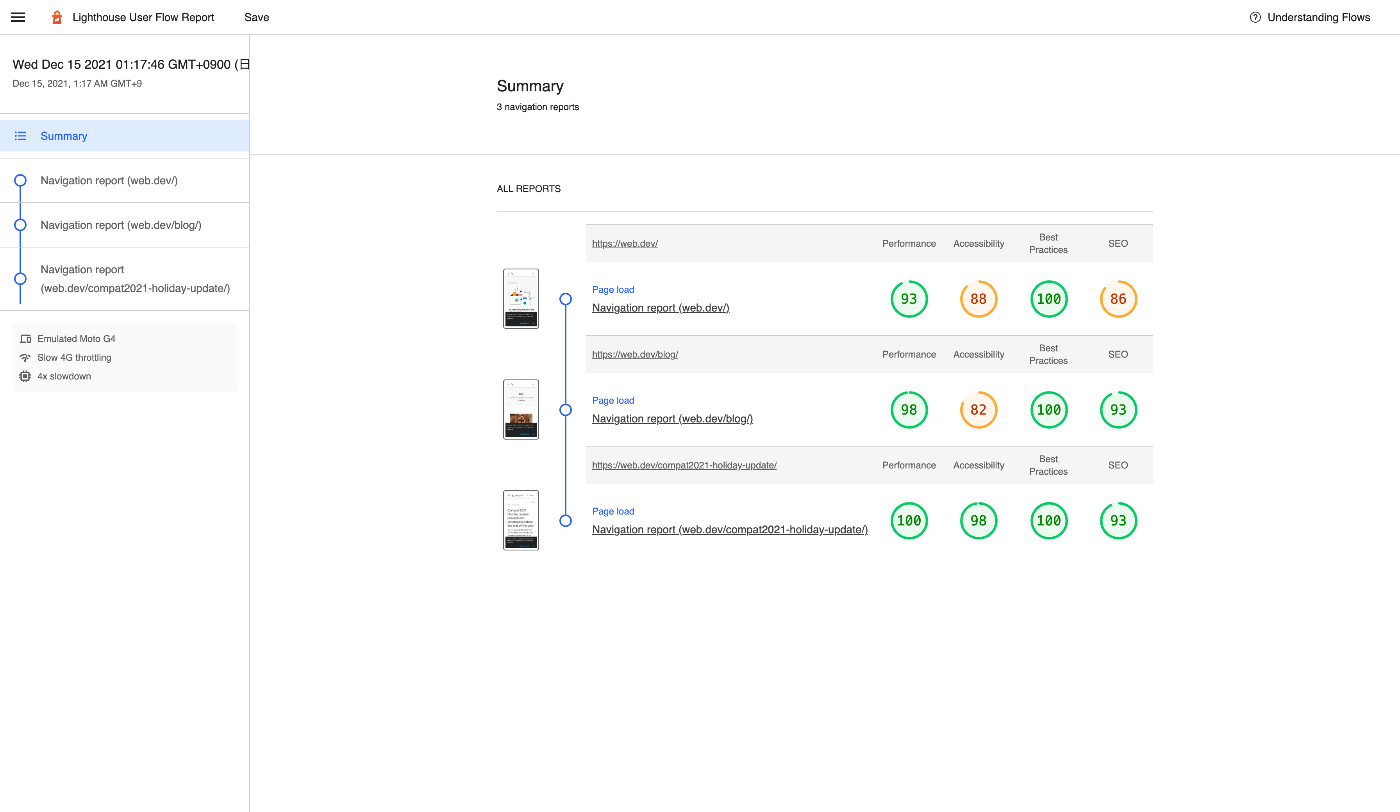The image size is (1400, 812).
Task: Click 'Wed Dec 15 2021 01:17:46' sidebar title
Action: (x=131, y=65)
